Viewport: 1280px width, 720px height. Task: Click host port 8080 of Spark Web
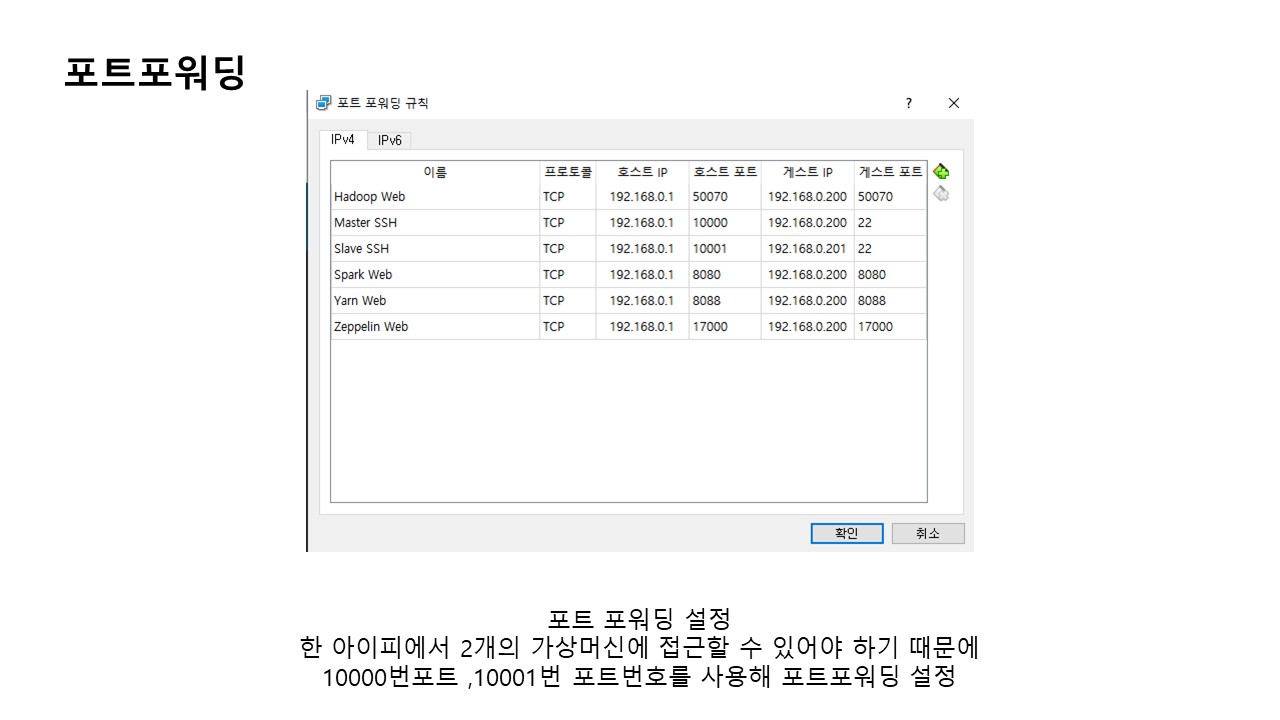[x=725, y=275]
